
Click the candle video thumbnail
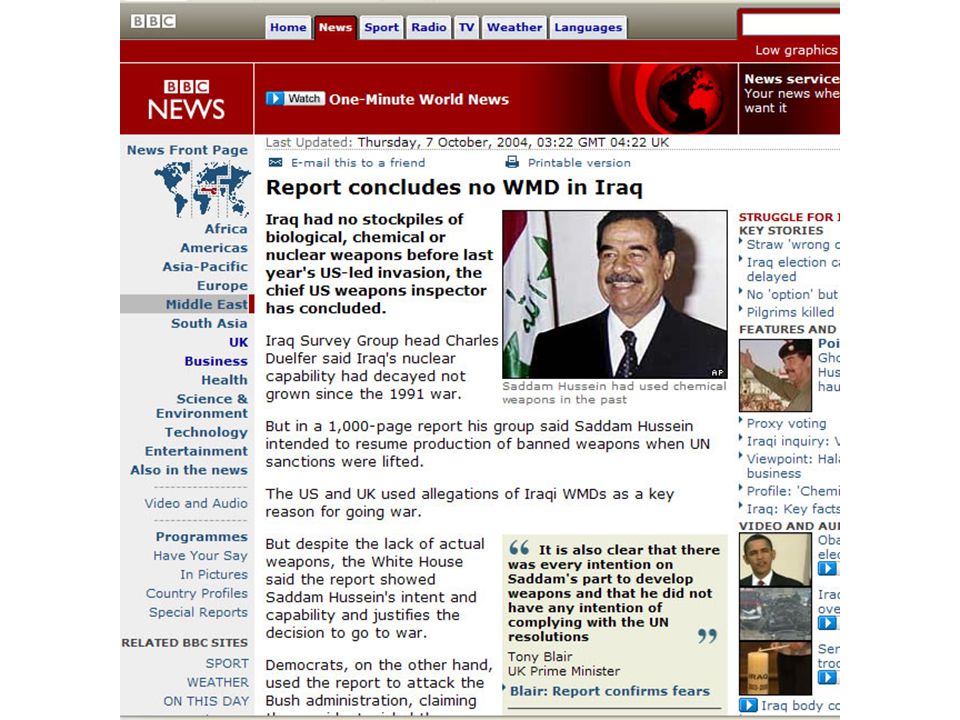pyautogui.click(x=775, y=668)
